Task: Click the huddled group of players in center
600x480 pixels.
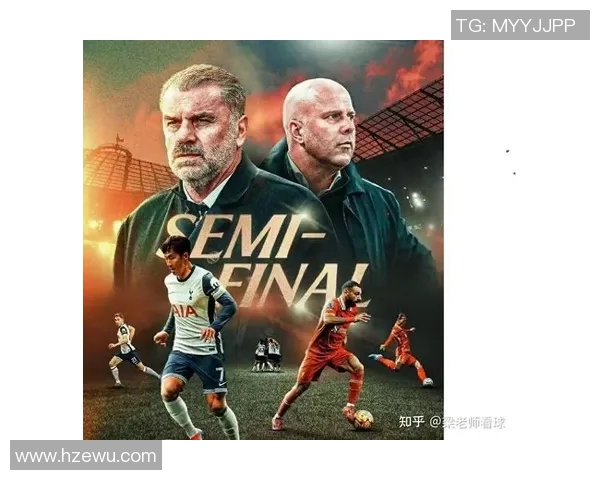Action: (267, 353)
